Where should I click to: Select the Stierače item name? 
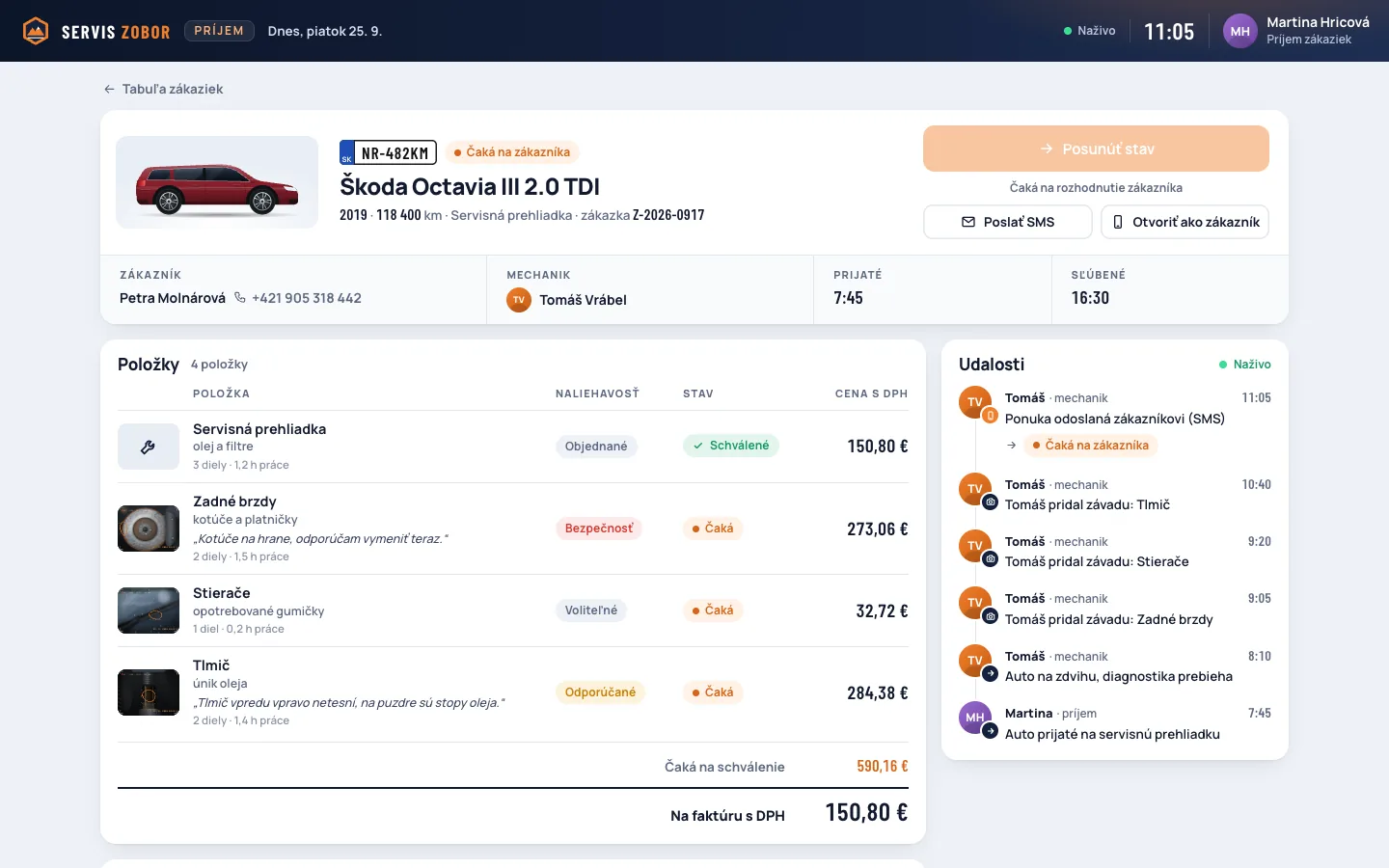(x=222, y=593)
